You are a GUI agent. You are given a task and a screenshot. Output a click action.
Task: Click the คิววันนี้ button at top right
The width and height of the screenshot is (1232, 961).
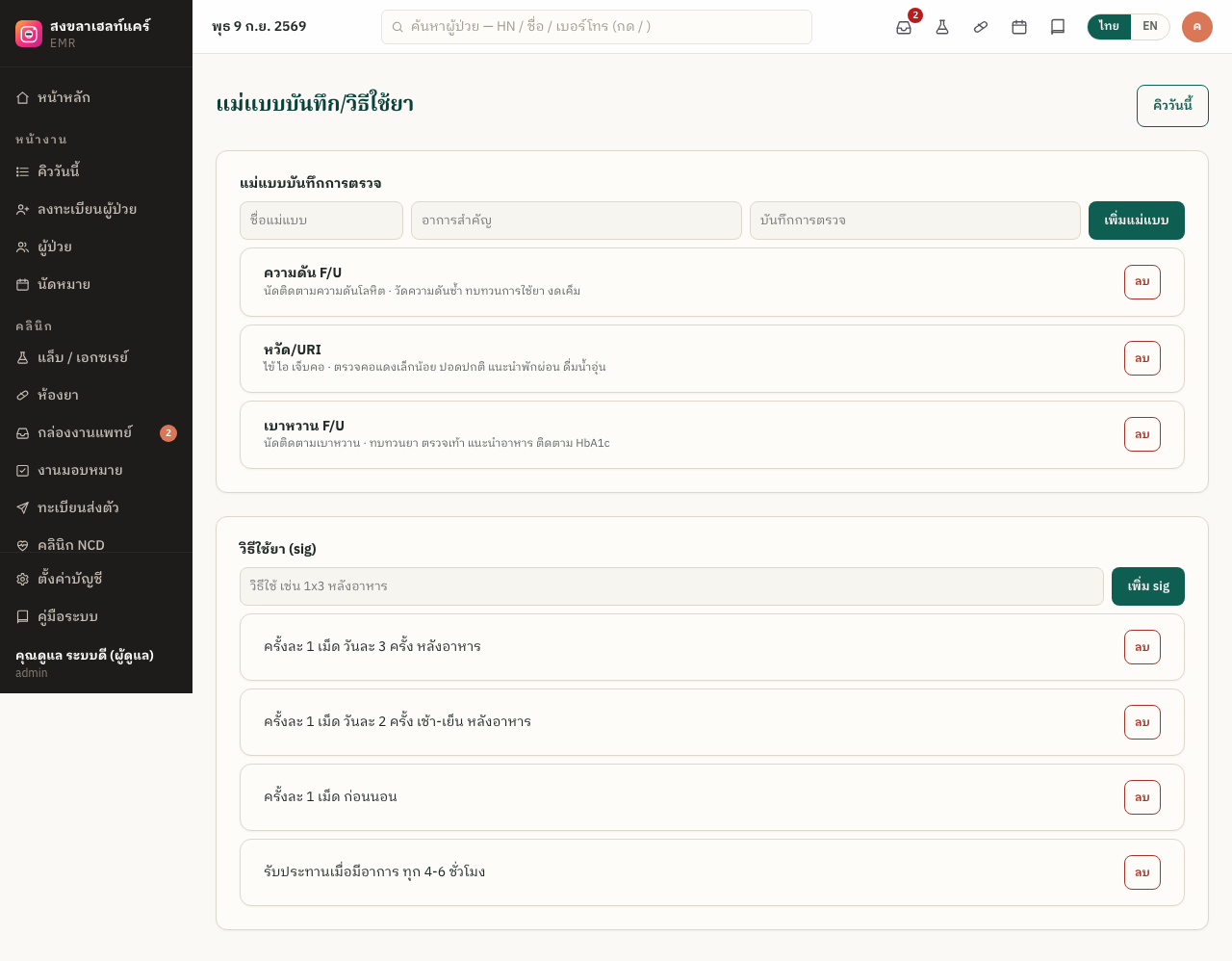tap(1172, 106)
